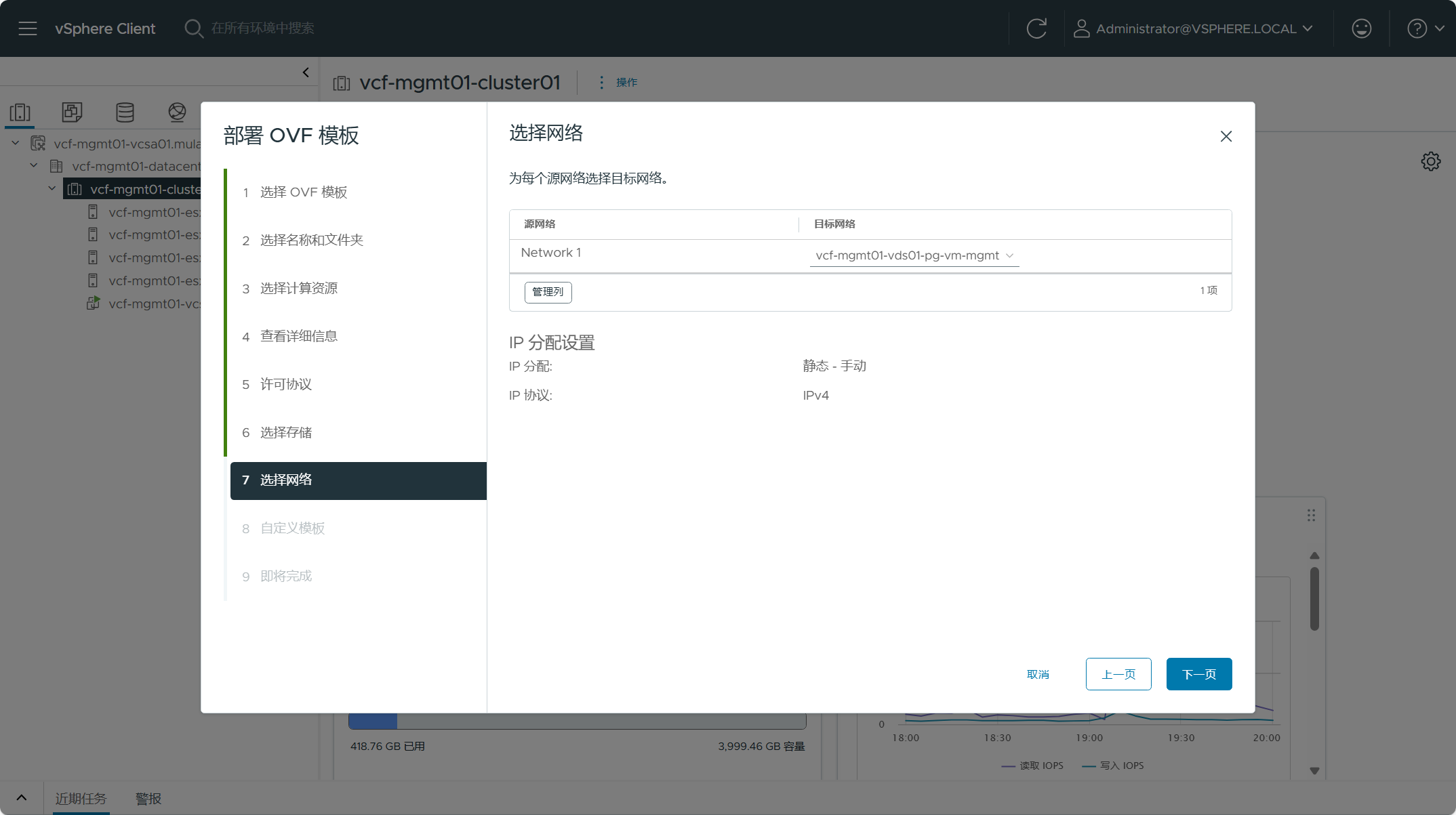Collapse the left navigation panel chevron
This screenshot has width=1456, height=815.
point(306,72)
